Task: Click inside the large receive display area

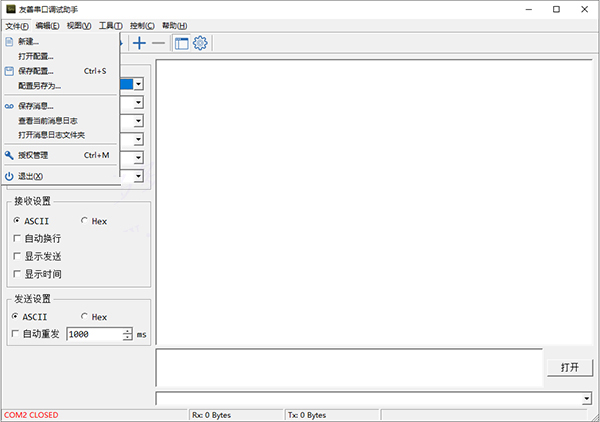Action: [374, 202]
